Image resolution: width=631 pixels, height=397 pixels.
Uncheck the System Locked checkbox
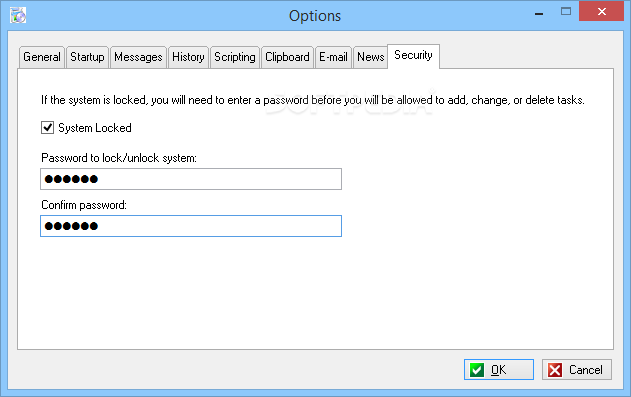47,128
